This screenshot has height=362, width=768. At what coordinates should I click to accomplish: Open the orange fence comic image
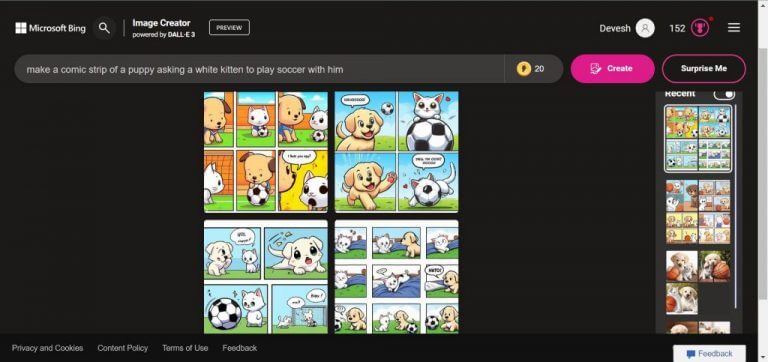(265, 151)
